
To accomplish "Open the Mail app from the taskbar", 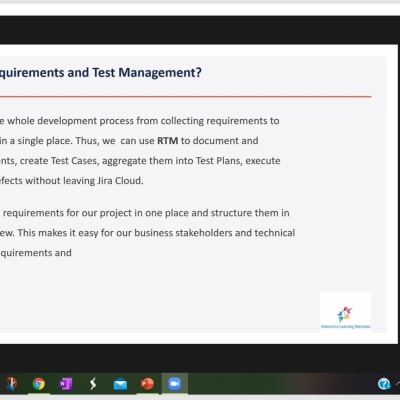I will point(120,384).
